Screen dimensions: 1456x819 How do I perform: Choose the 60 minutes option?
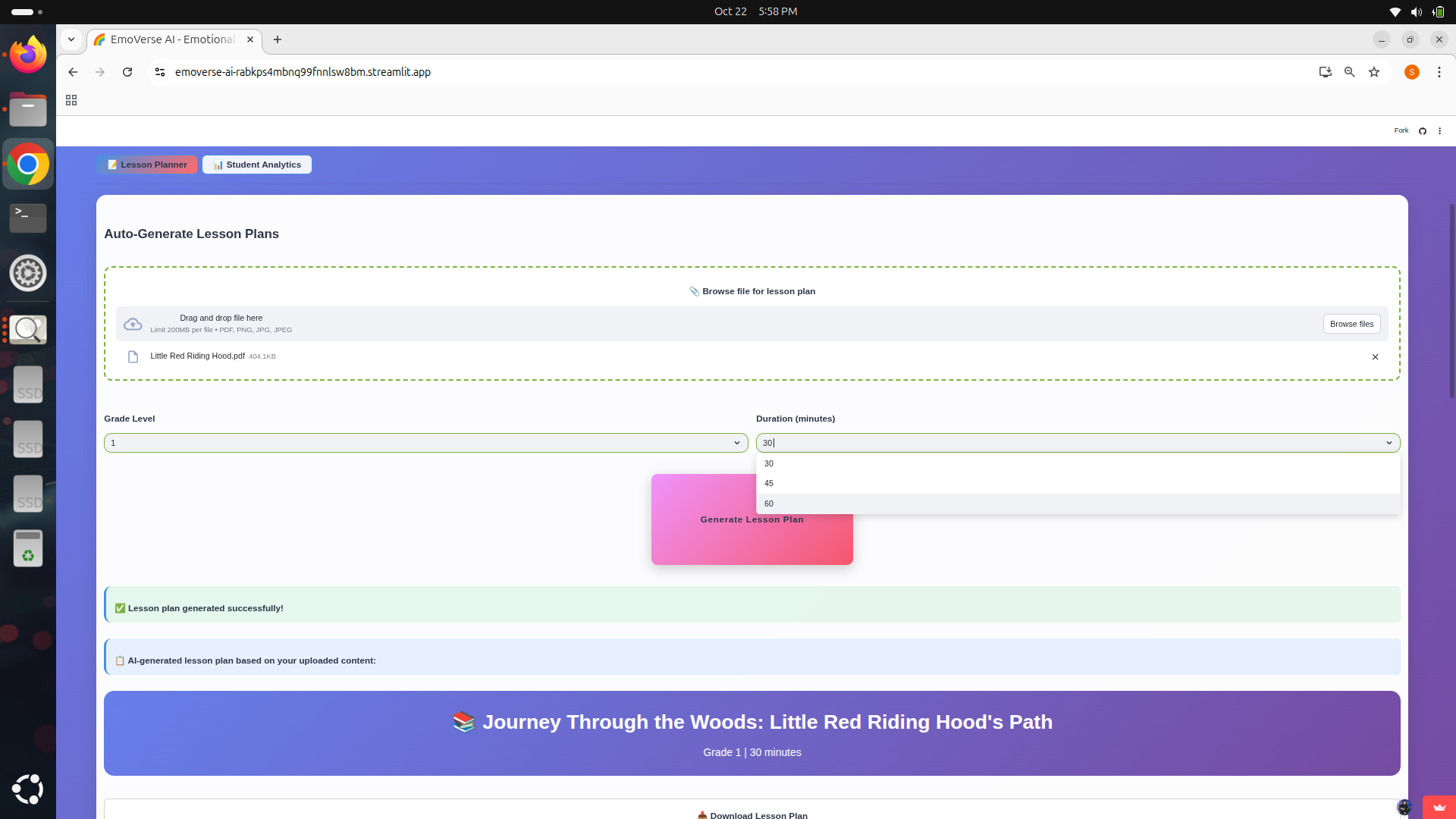(769, 504)
